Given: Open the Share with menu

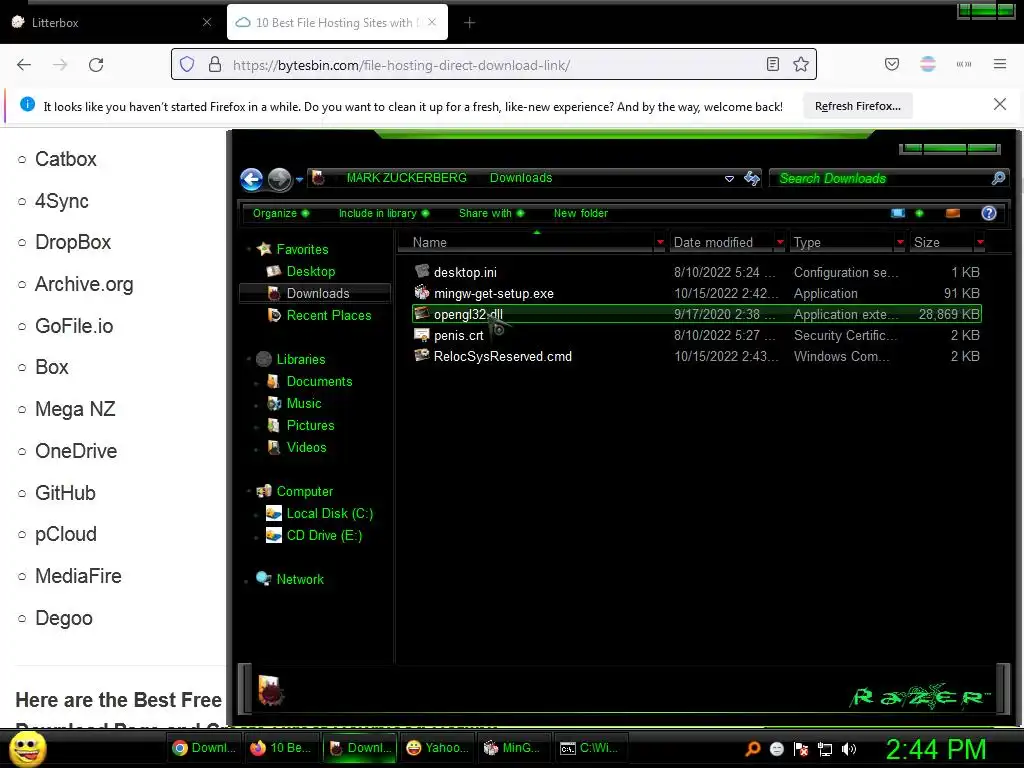Looking at the screenshot, I should [491, 214].
